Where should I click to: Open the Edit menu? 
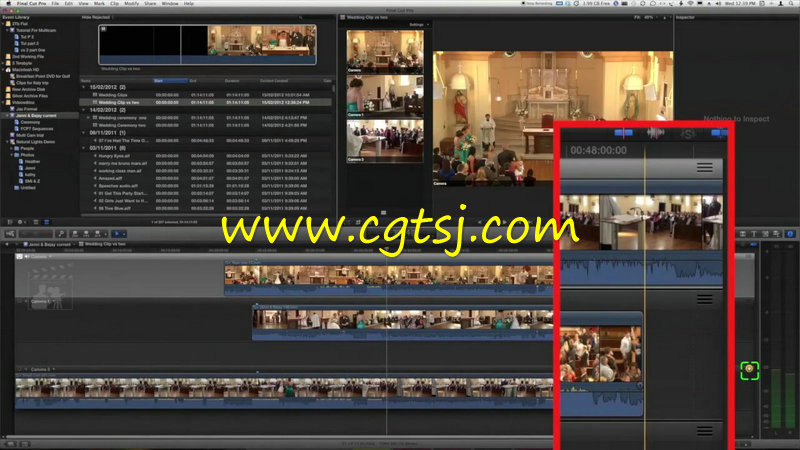[x=68, y=4]
